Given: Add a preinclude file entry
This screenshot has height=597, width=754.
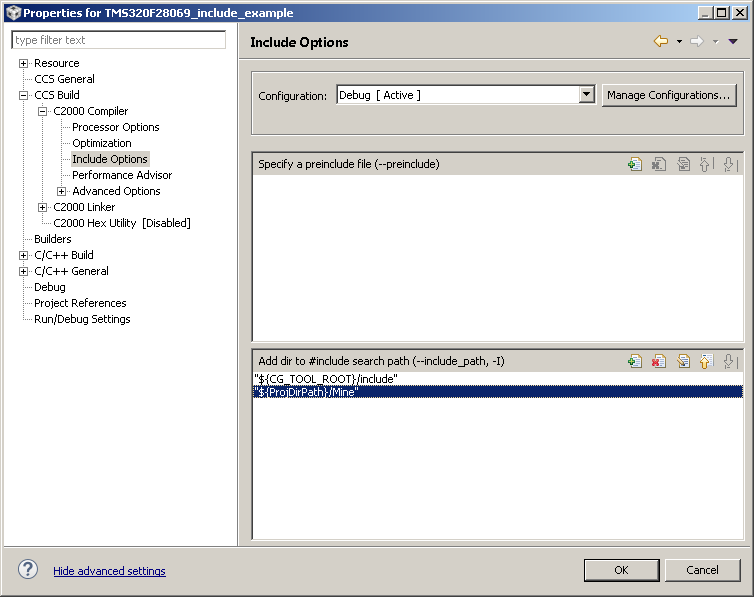Looking at the screenshot, I should (635, 164).
